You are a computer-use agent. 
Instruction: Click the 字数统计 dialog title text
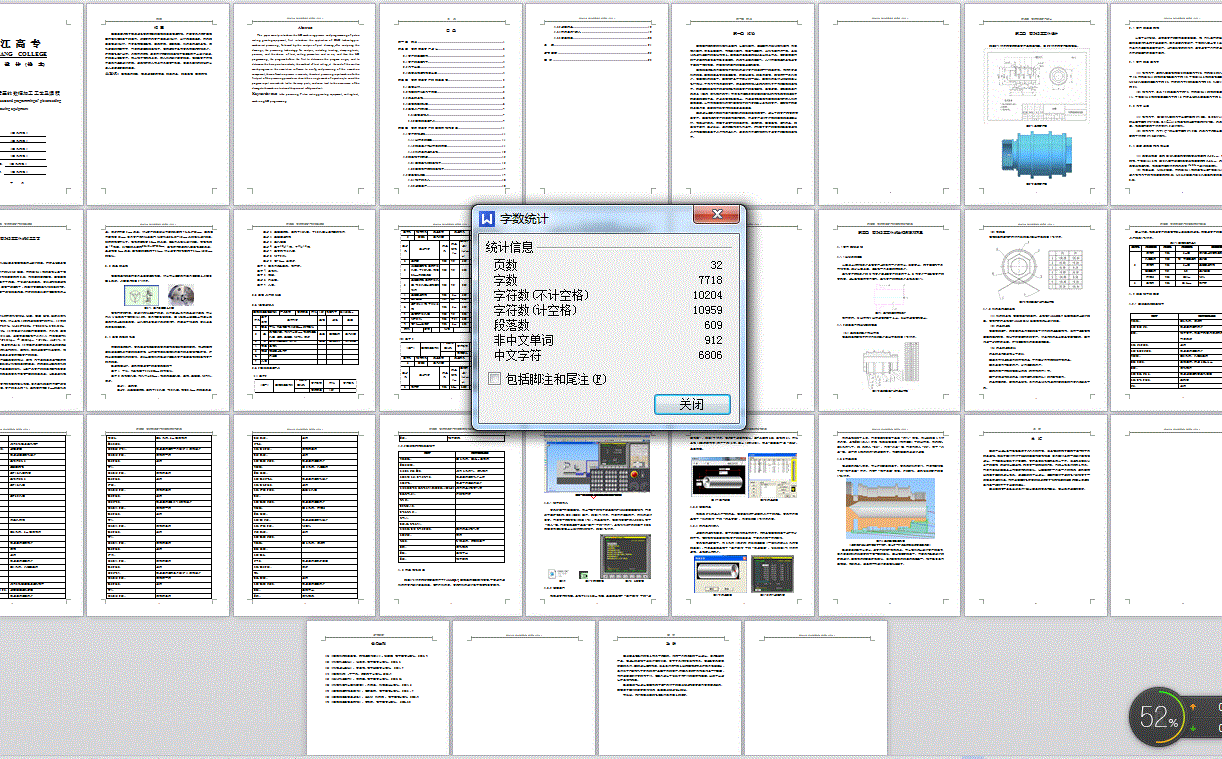[525, 218]
